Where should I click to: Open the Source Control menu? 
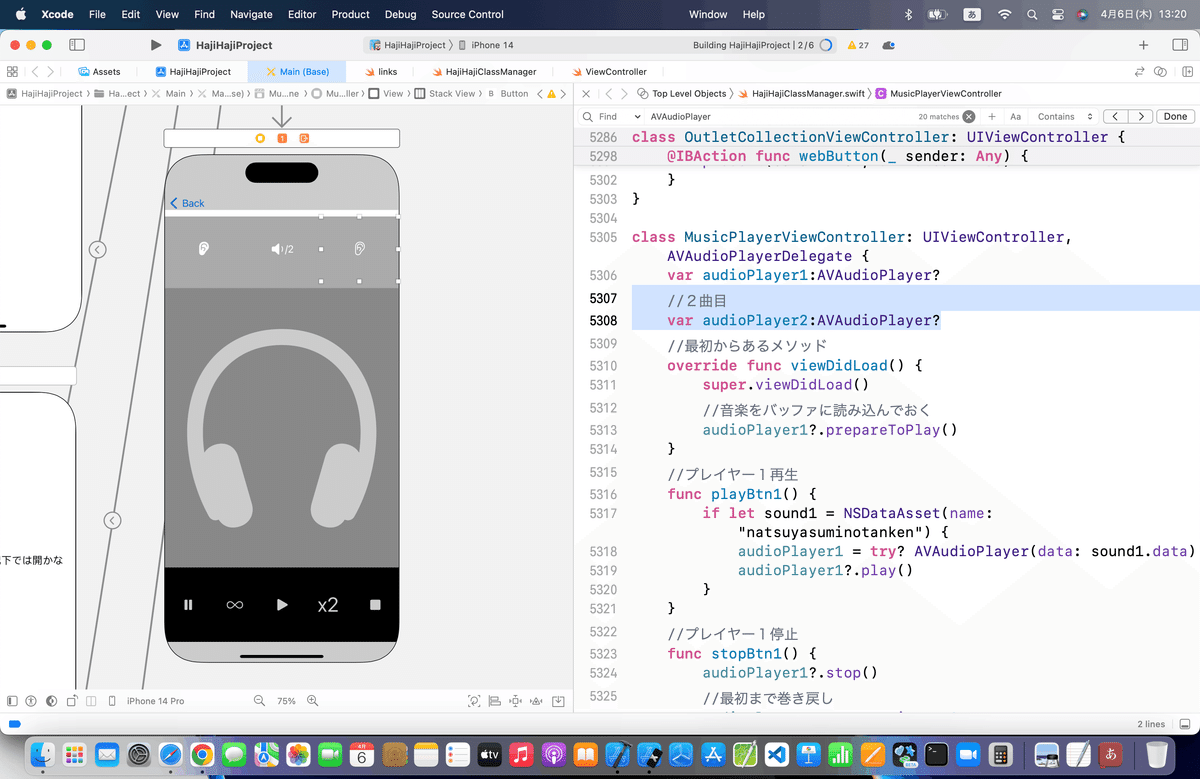(x=467, y=14)
